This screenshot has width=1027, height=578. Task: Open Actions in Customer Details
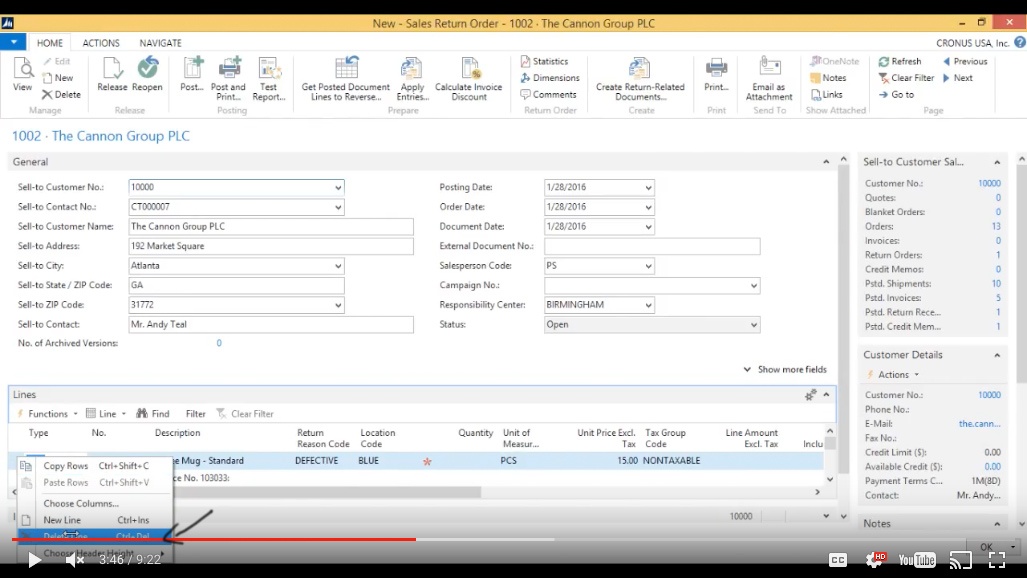tap(893, 375)
